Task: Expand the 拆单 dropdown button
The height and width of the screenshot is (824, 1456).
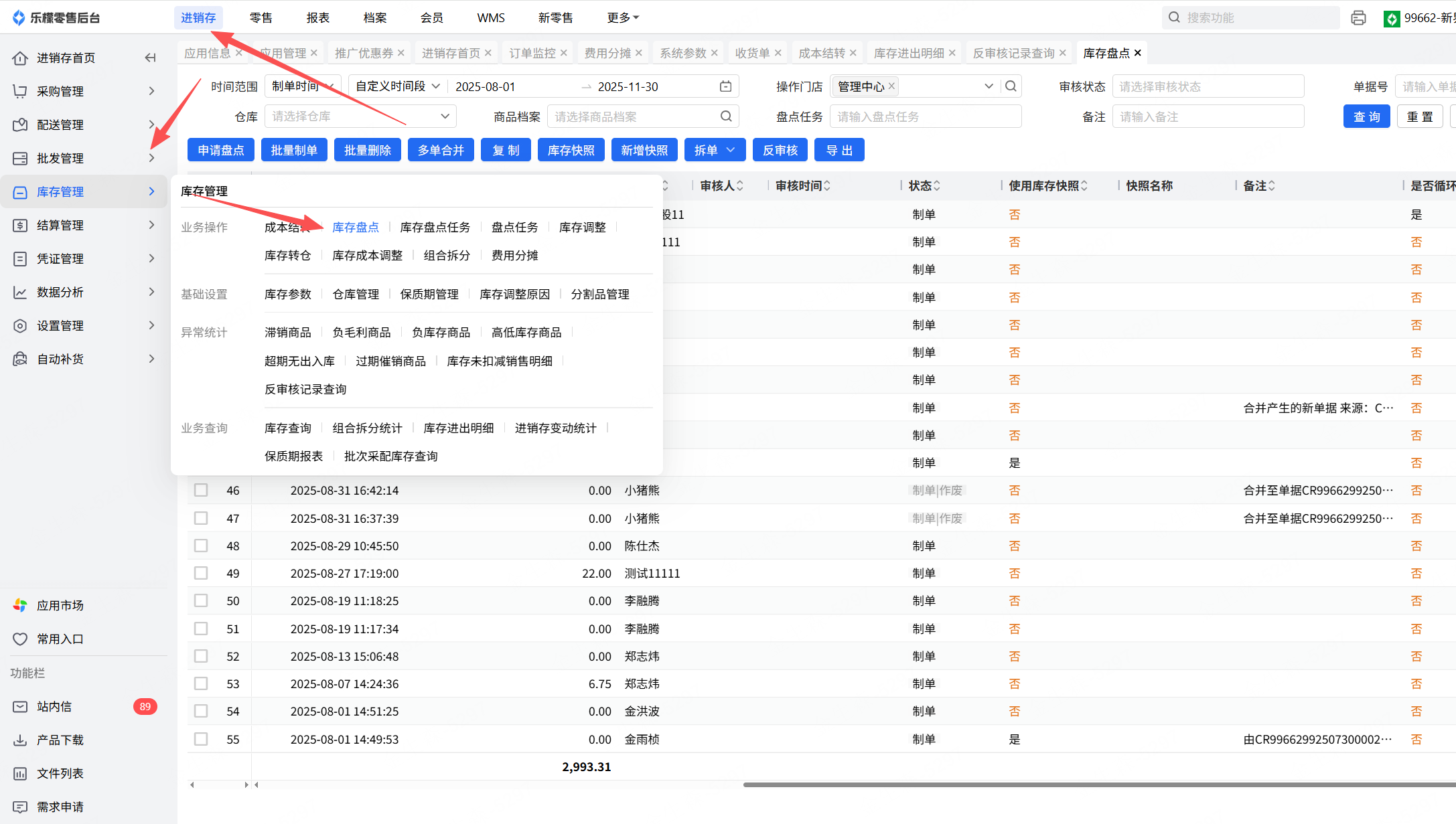Action: (x=714, y=150)
